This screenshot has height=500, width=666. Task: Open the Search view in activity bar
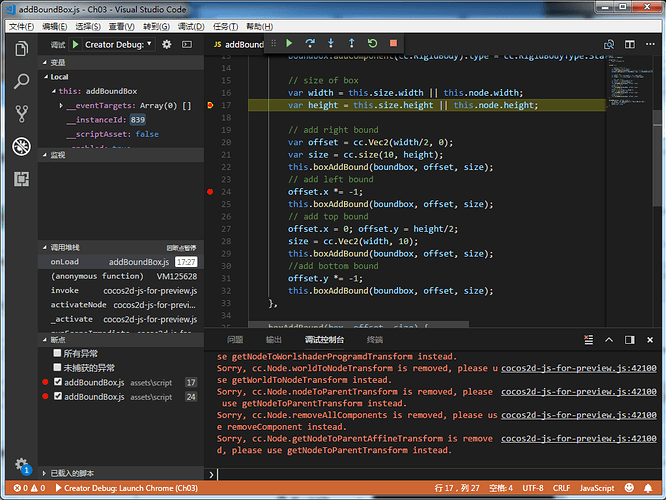[x=20, y=80]
